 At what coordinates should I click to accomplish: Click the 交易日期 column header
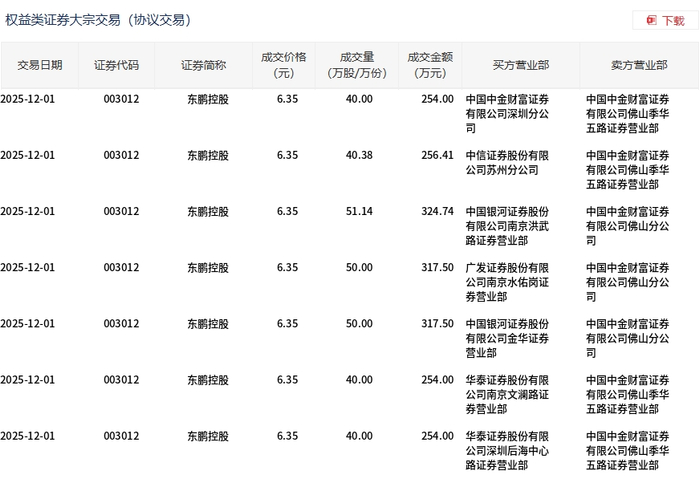pos(40,65)
